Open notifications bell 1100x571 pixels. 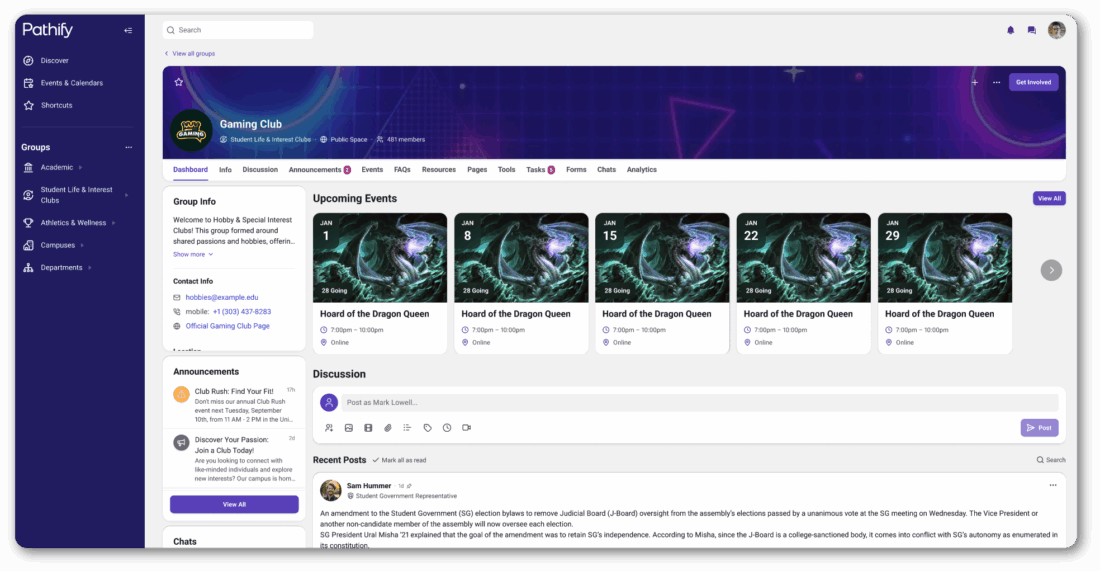[1010, 31]
